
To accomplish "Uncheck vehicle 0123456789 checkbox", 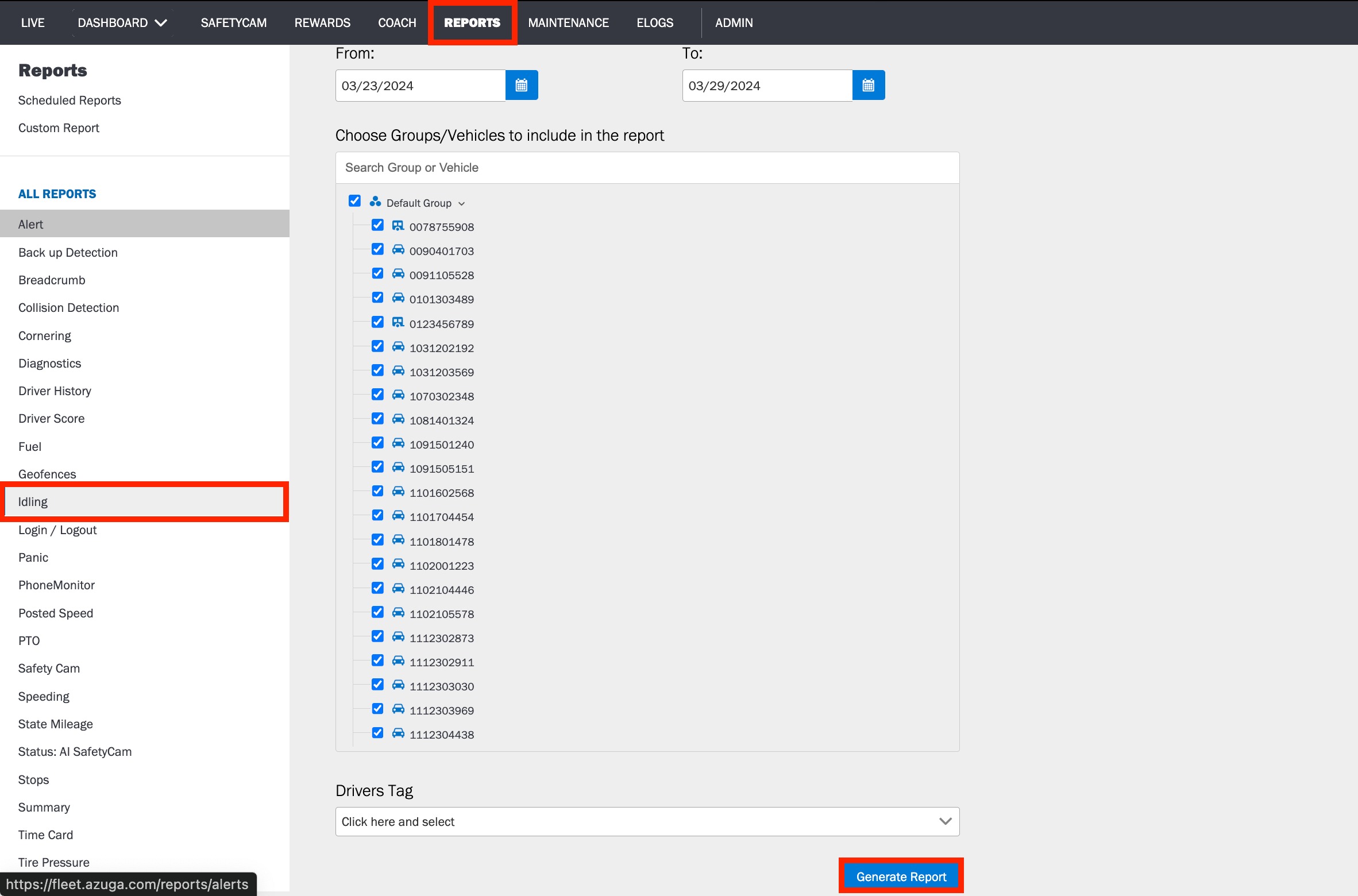I will click(x=377, y=322).
